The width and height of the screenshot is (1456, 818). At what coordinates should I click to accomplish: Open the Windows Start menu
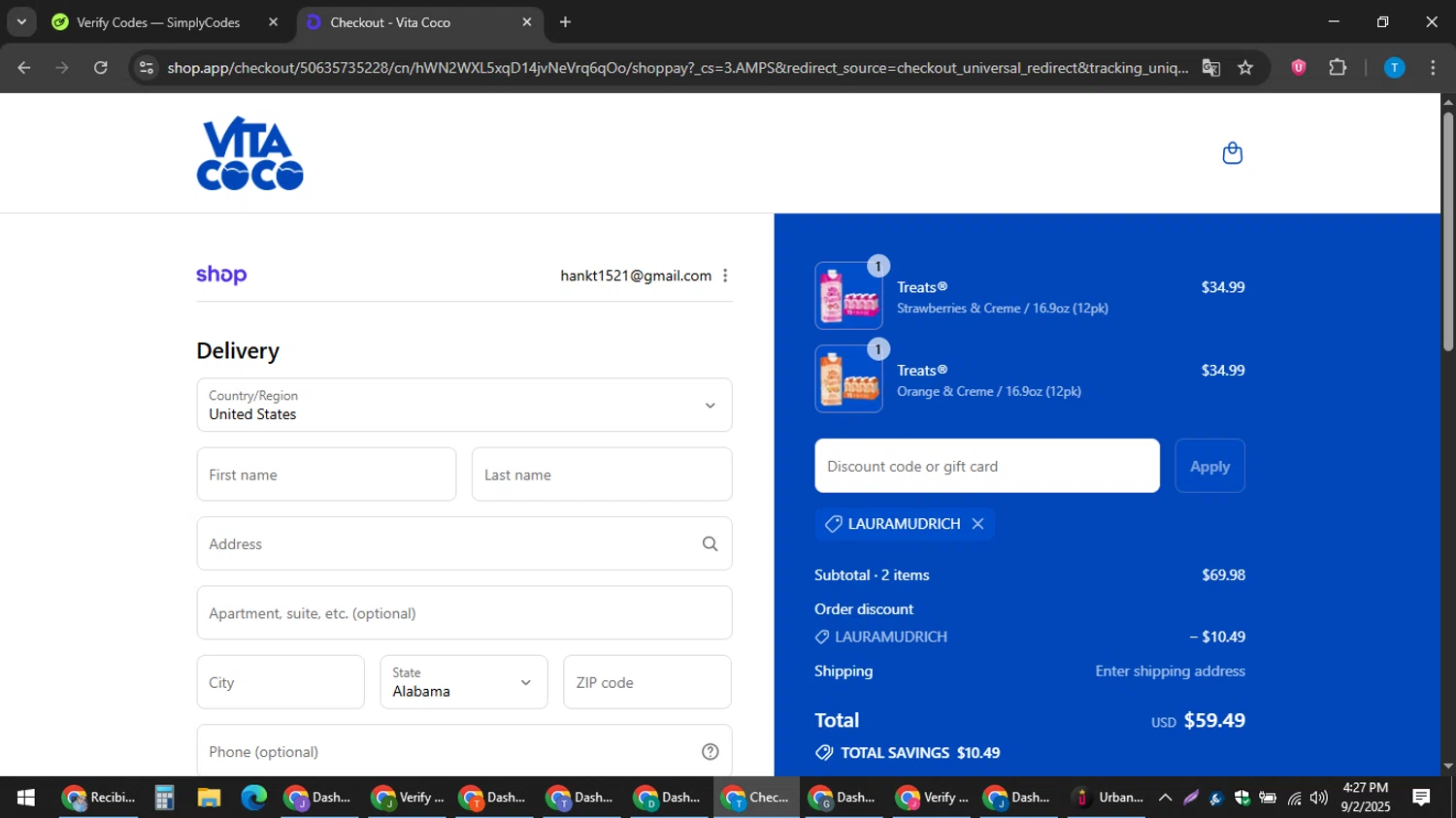click(x=26, y=798)
